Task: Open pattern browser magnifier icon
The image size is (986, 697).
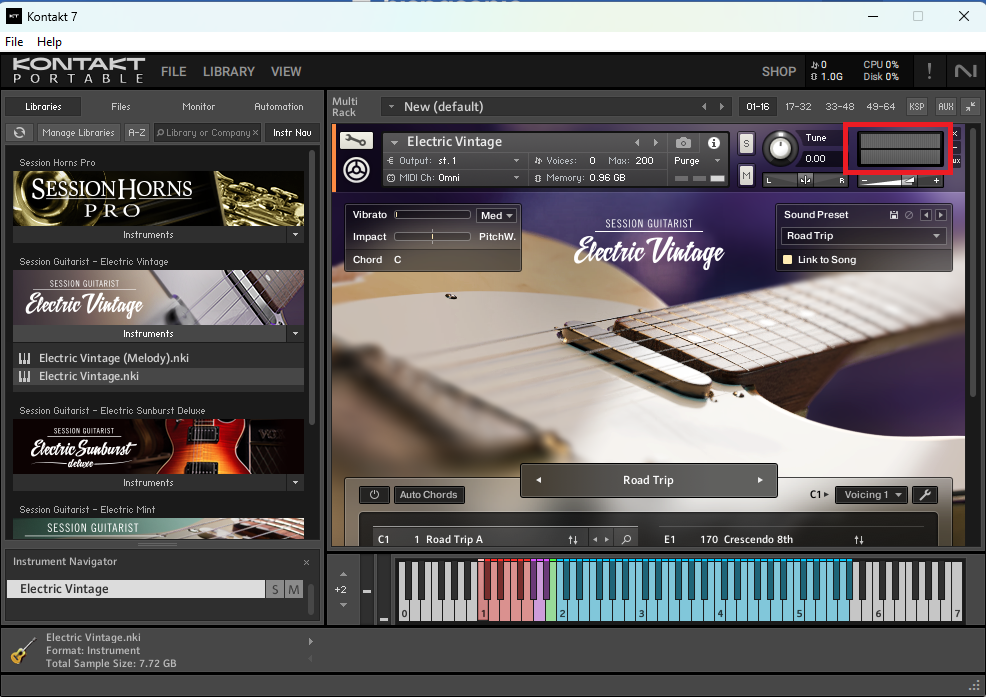Action: click(626, 539)
